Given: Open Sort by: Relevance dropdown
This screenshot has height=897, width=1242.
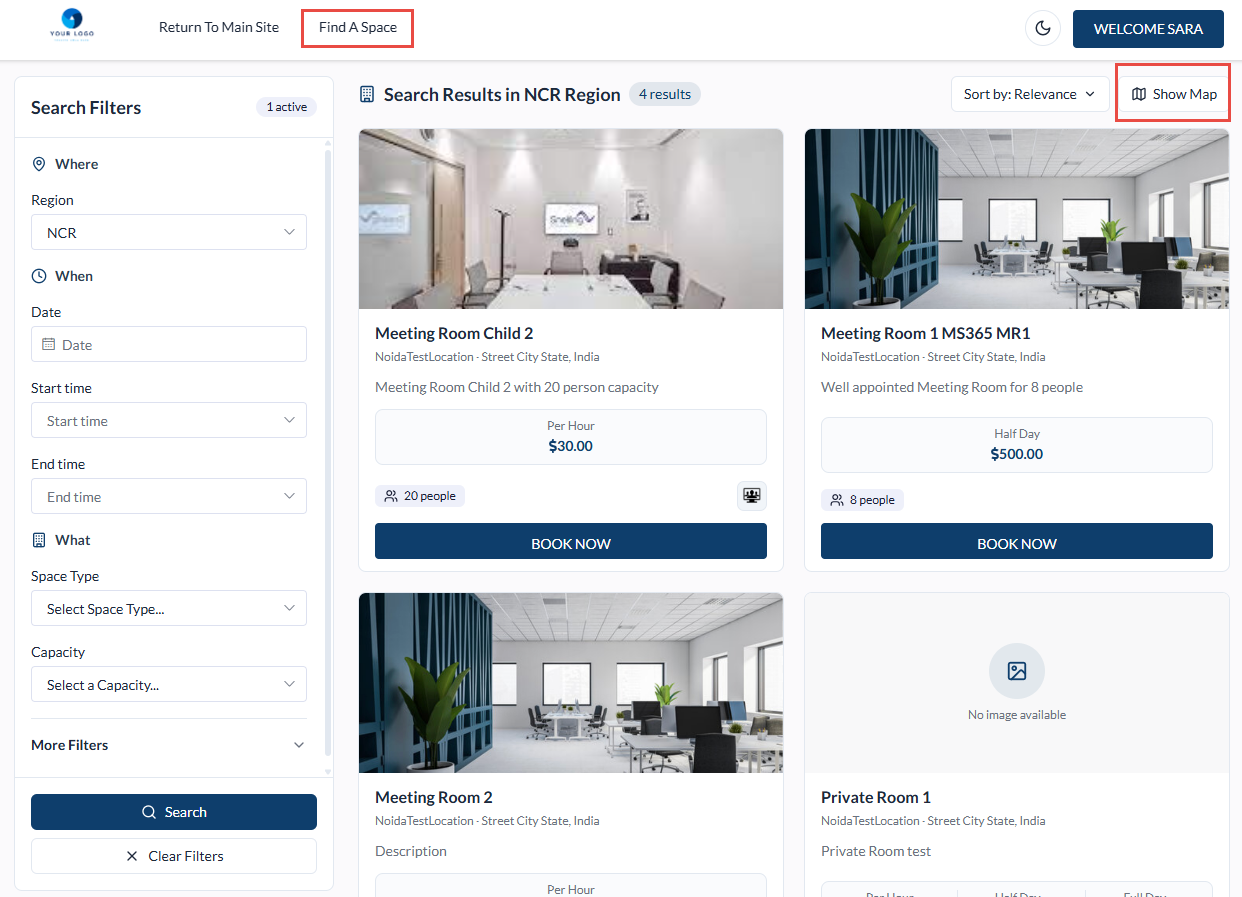Looking at the screenshot, I should [1030, 94].
